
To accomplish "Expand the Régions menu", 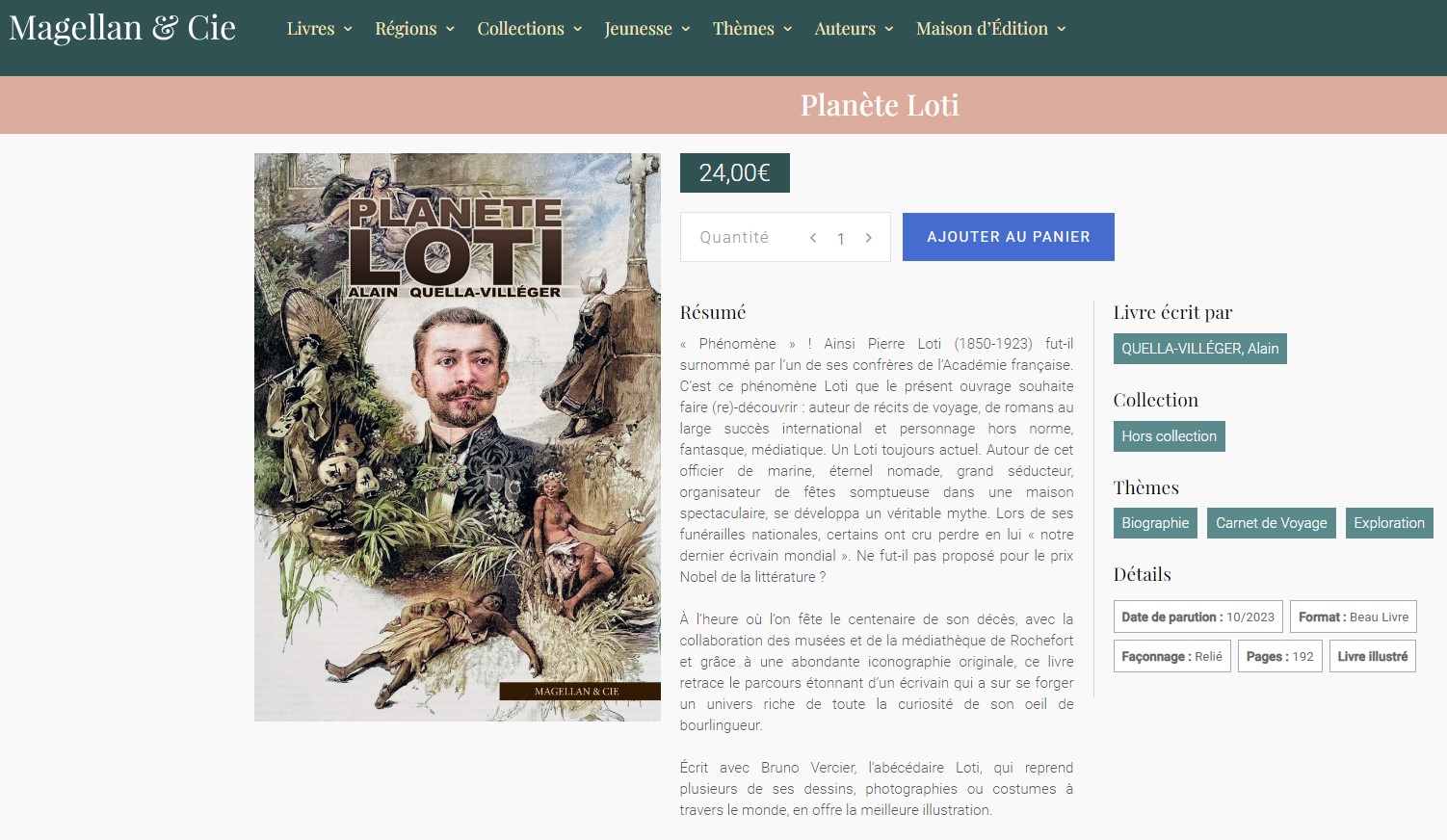I will point(414,29).
